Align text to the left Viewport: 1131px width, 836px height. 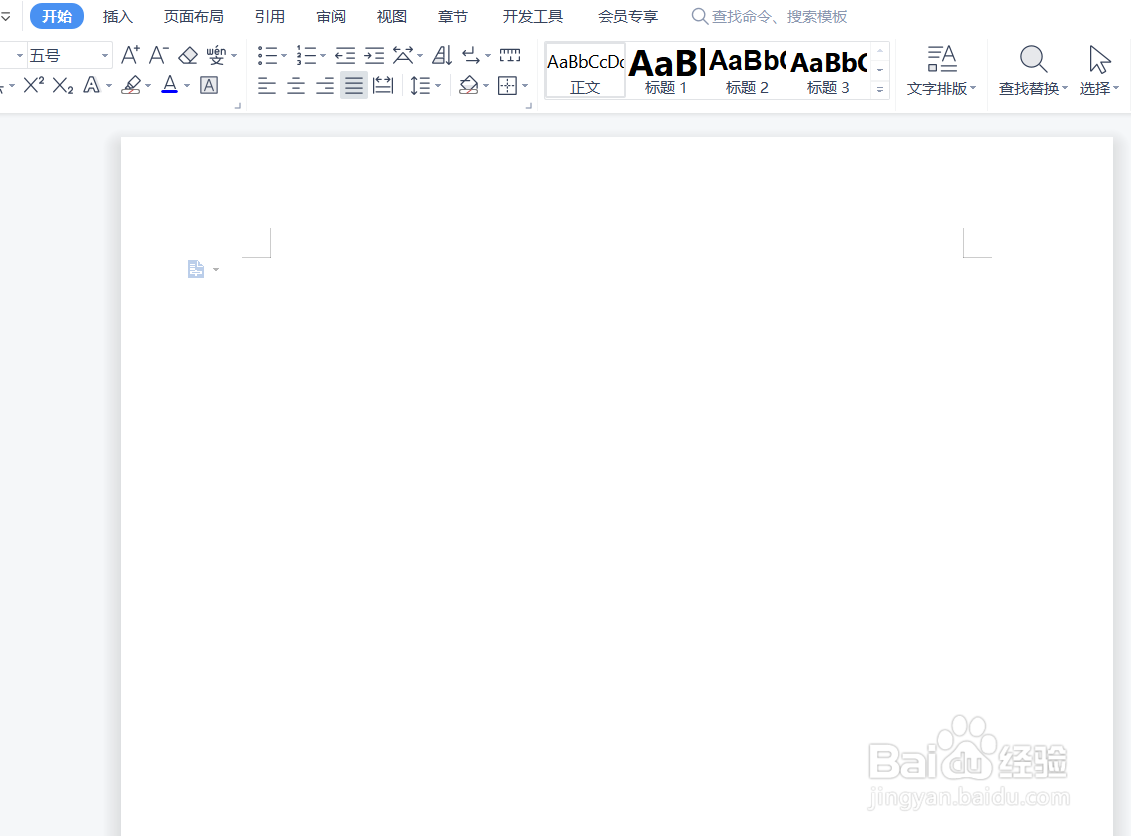[267, 86]
